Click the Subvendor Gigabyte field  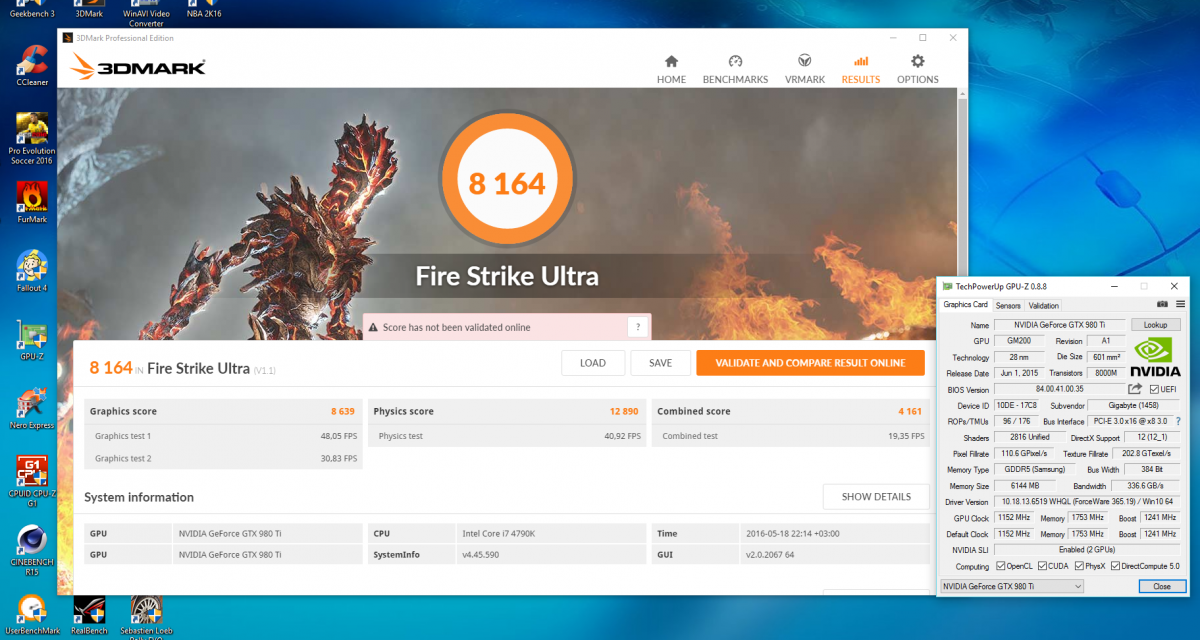pos(1134,405)
